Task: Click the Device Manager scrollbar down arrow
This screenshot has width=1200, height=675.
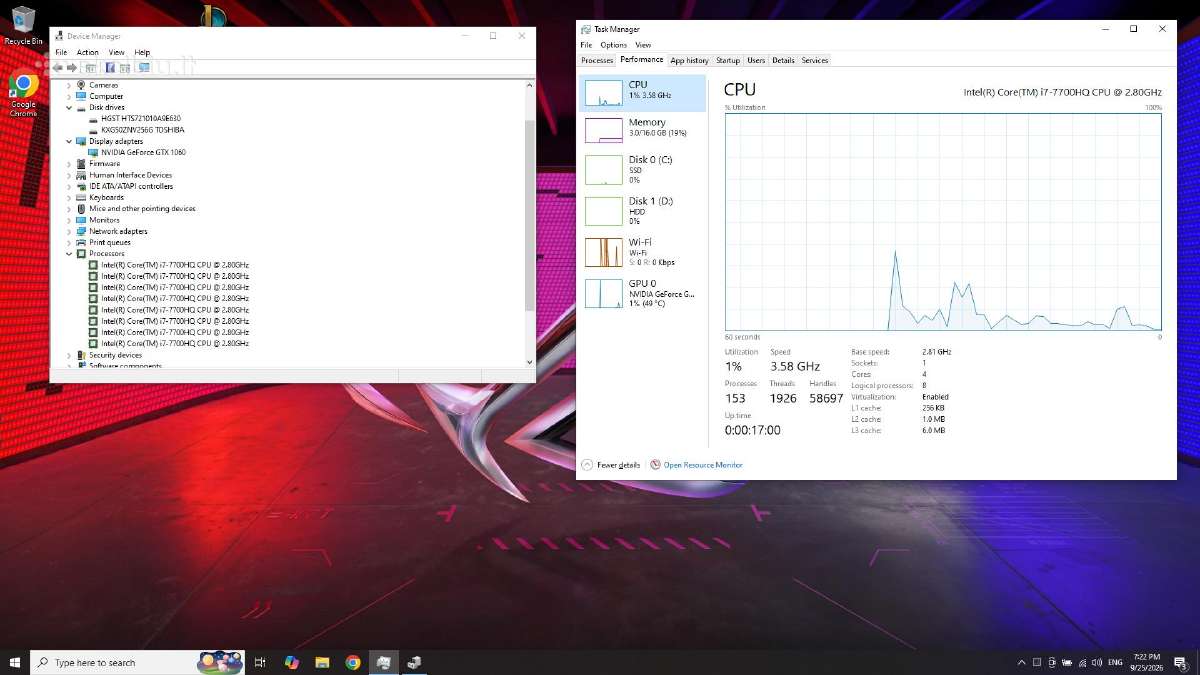Action: click(x=530, y=362)
